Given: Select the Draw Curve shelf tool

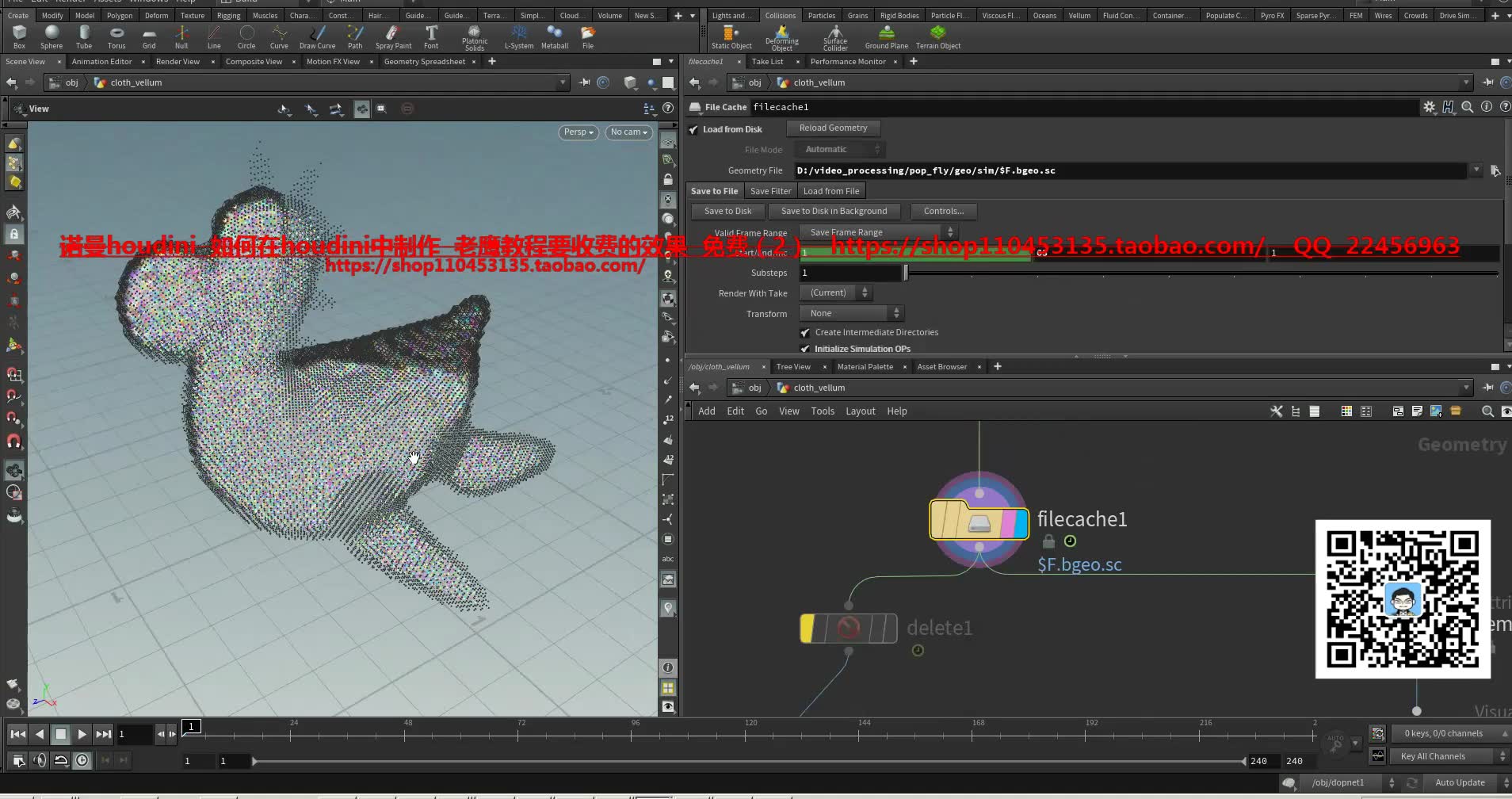Looking at the screenshot, I should click(x=317, y=36).
